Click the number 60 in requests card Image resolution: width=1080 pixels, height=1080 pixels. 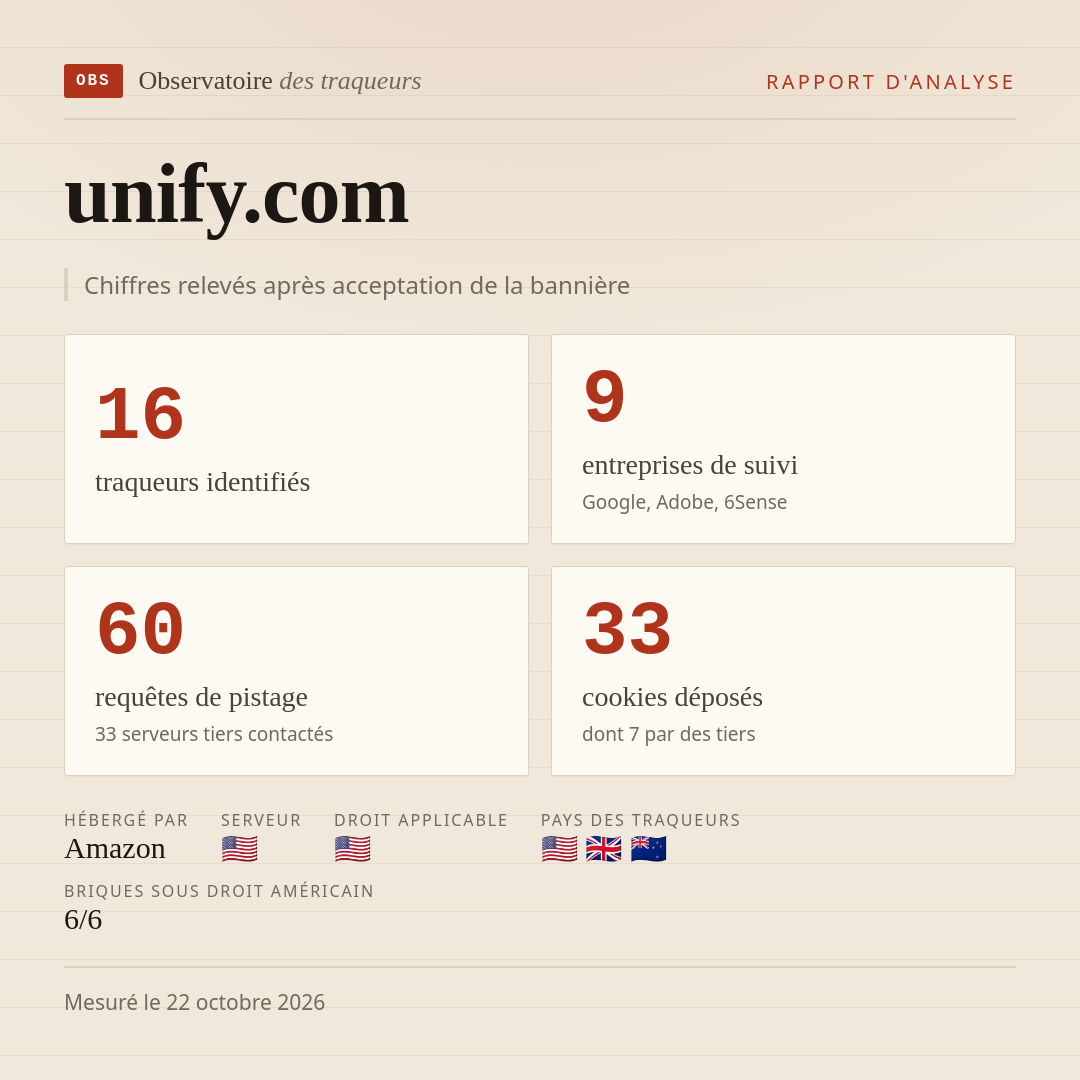(x=141, y=630)
